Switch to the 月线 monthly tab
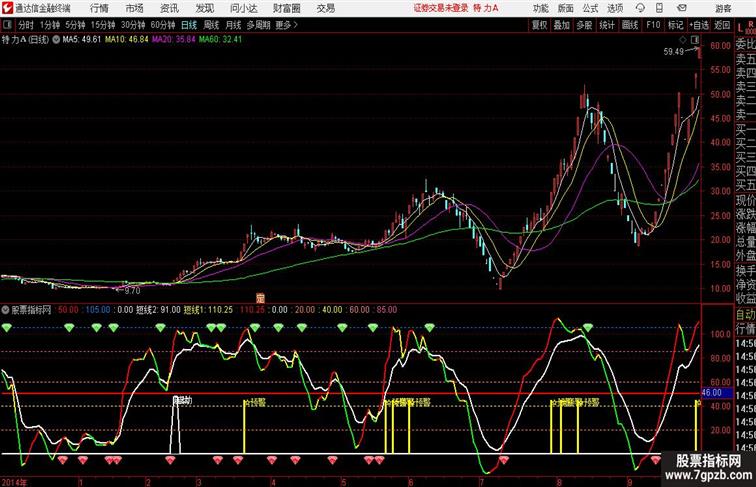Viewport: 756px width, 487px height. click(x=233, y=25)
